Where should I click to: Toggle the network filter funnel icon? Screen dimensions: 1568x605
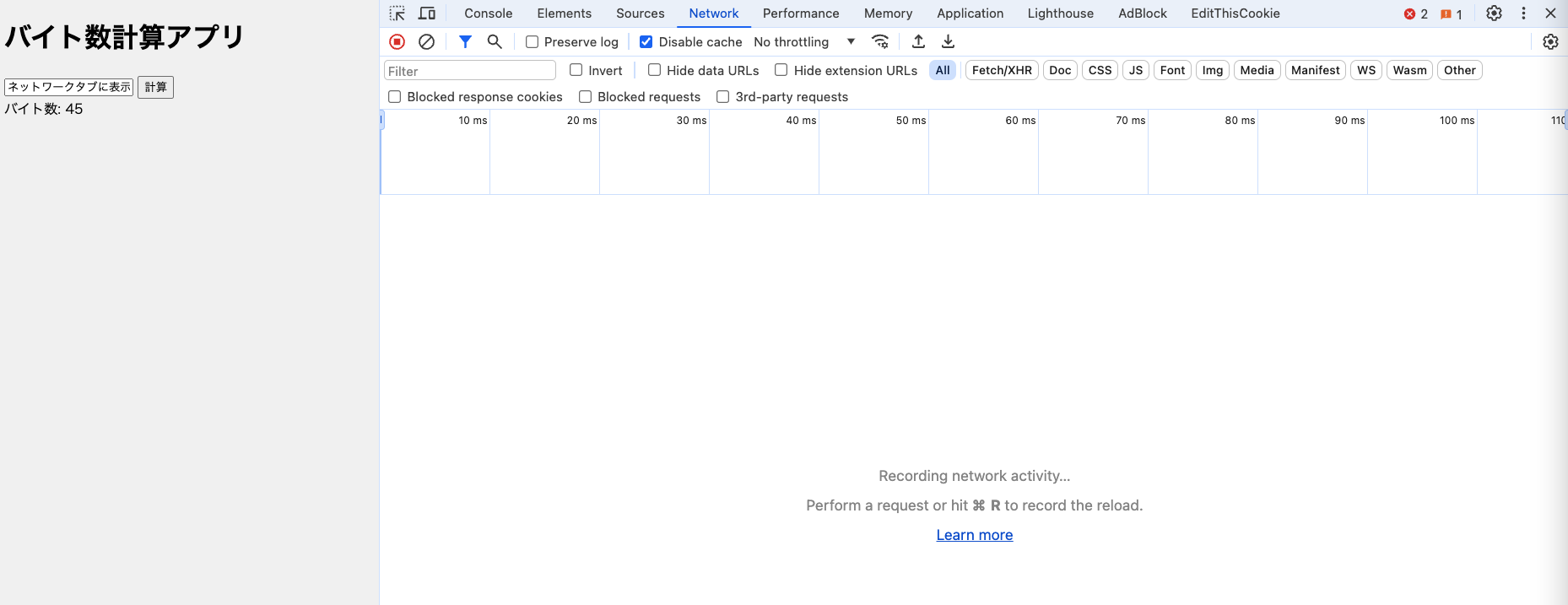[465, 41]
